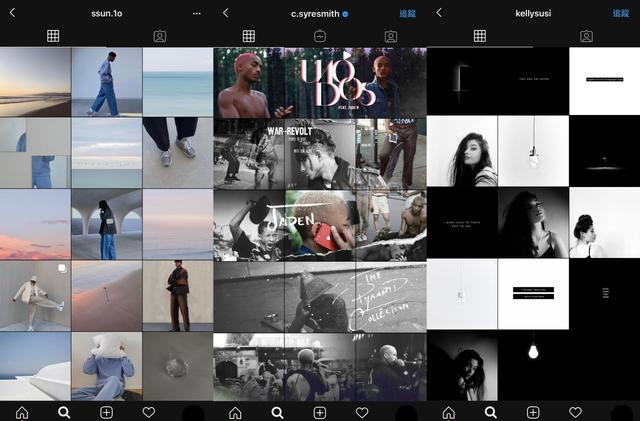Open tagged photos tab on c.syresmith profile
This screenshot has width=640, height=421.
pyautogui.click(x=391, y=36)
